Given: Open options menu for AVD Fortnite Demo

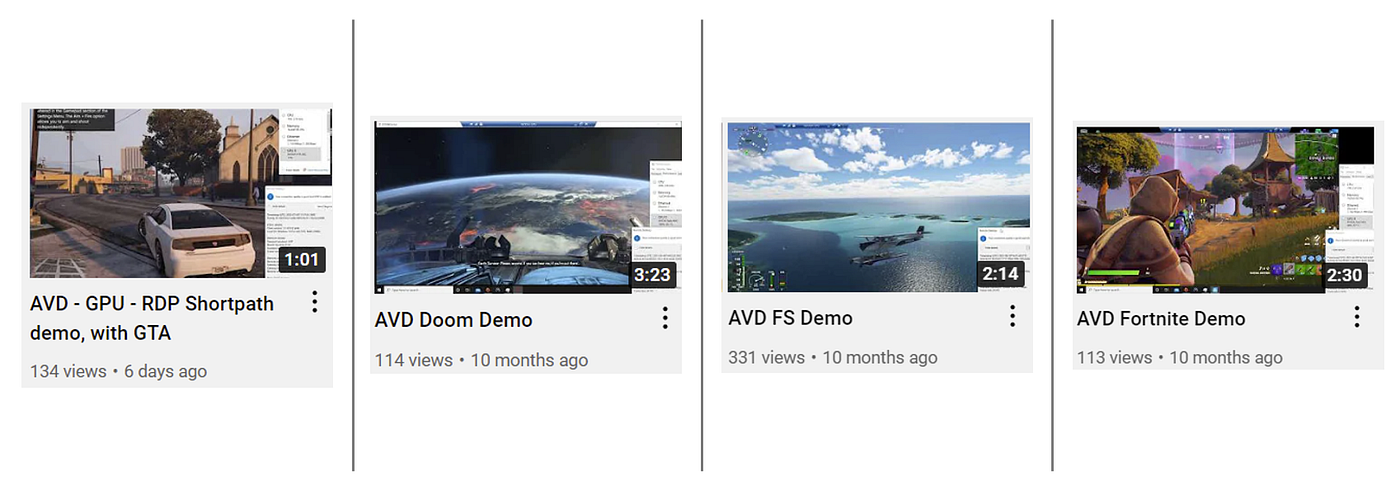Looking at the screenshot, I should tap(1357, 317).
